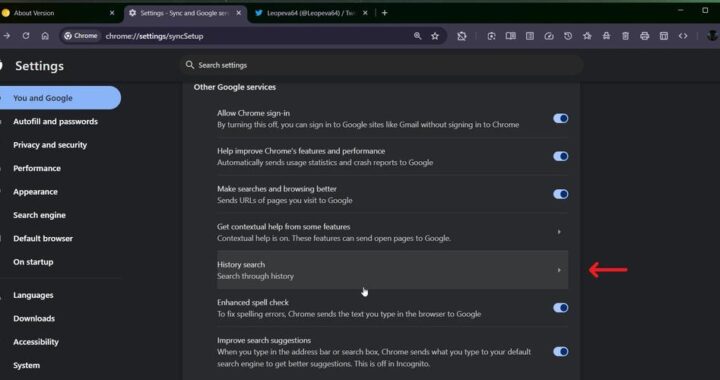Image resolution: width=720 pixels, height=380 pixels.
Task: Select You and Google in sidebar
Action: [x=60, y=98]
